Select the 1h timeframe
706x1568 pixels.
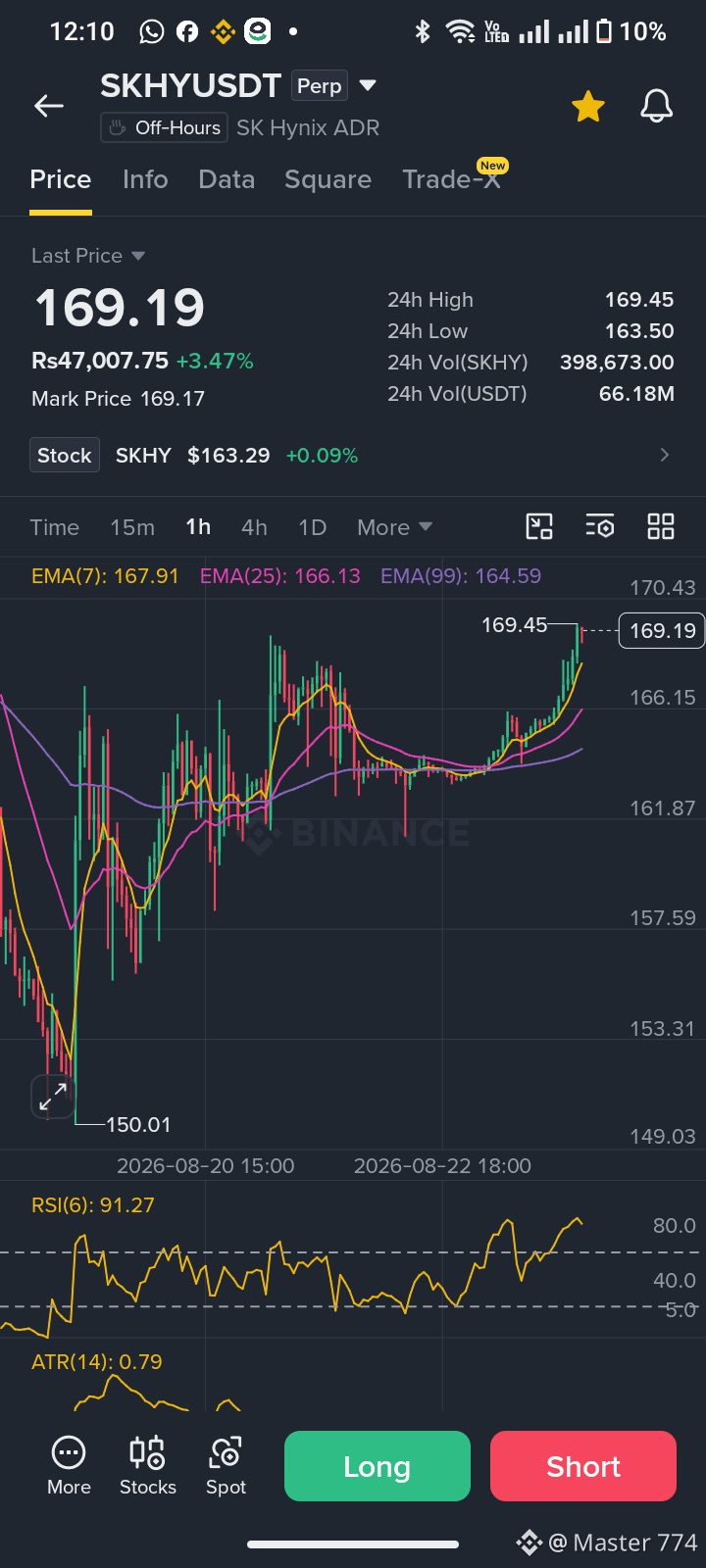click(x=198, y=527)
